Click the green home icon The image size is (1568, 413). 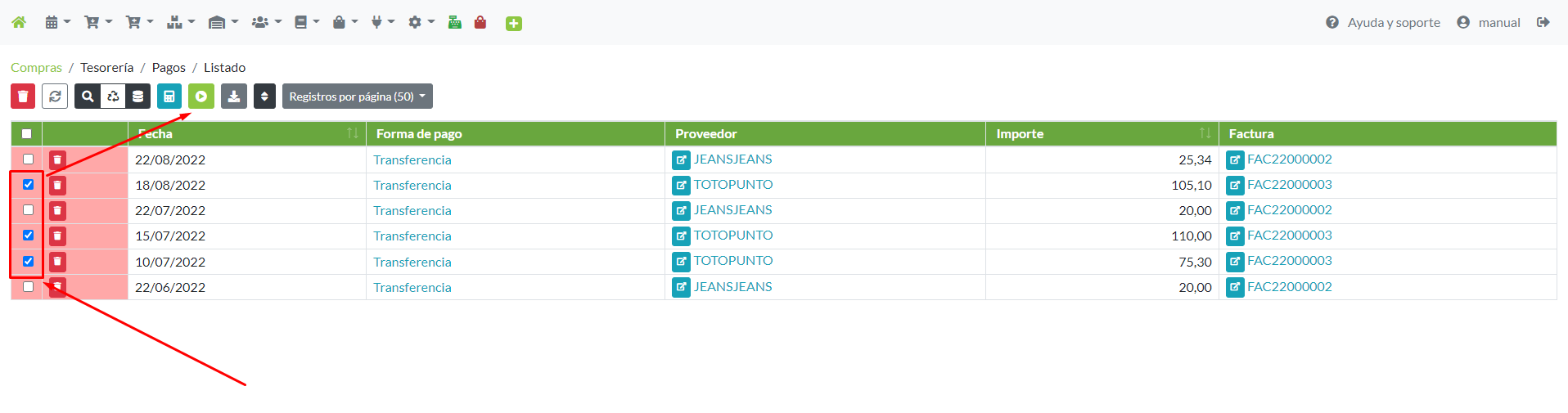point(19,22)
